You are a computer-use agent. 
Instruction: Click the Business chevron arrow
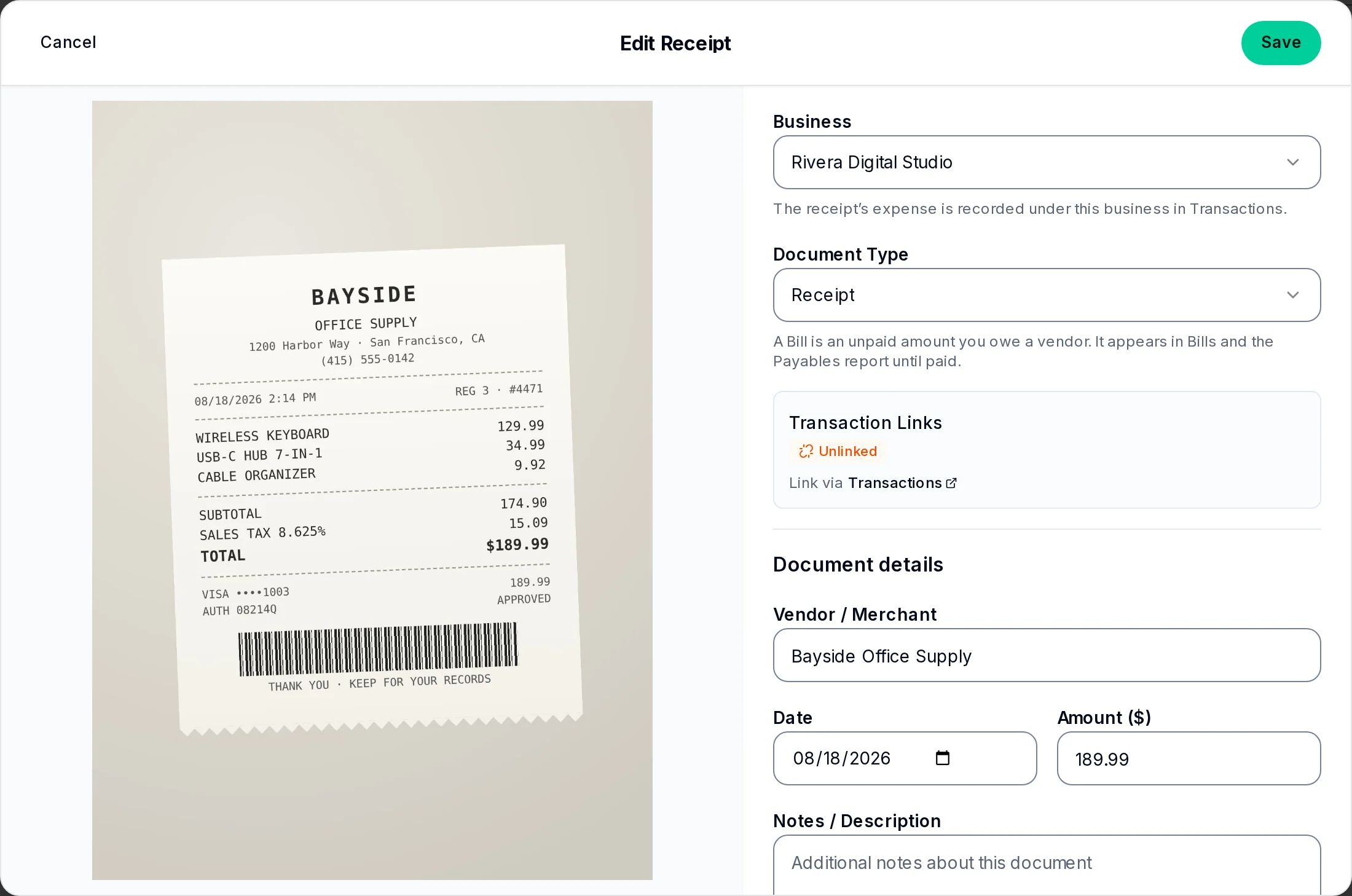1293,162
